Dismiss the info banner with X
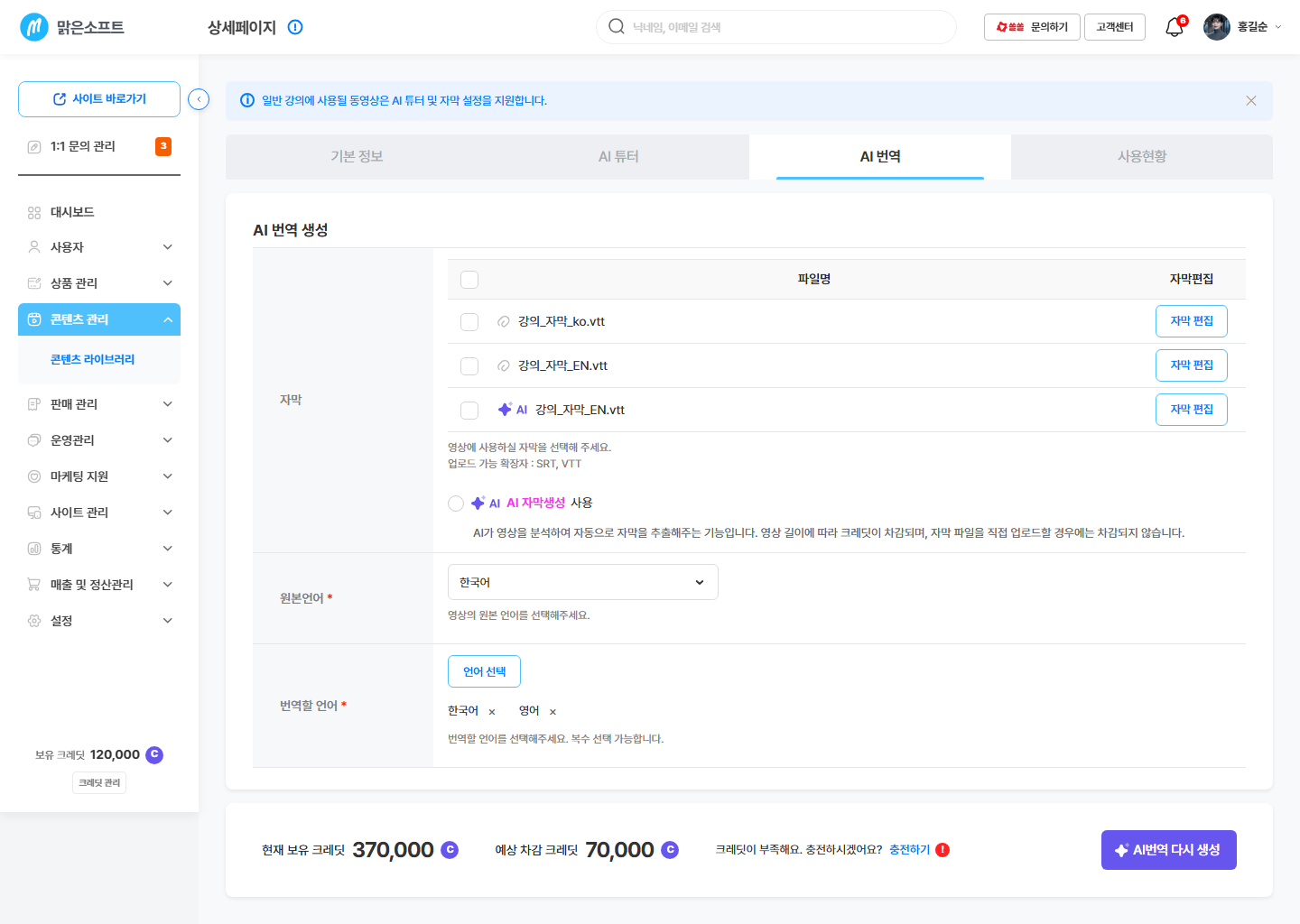 point(1251,100)
